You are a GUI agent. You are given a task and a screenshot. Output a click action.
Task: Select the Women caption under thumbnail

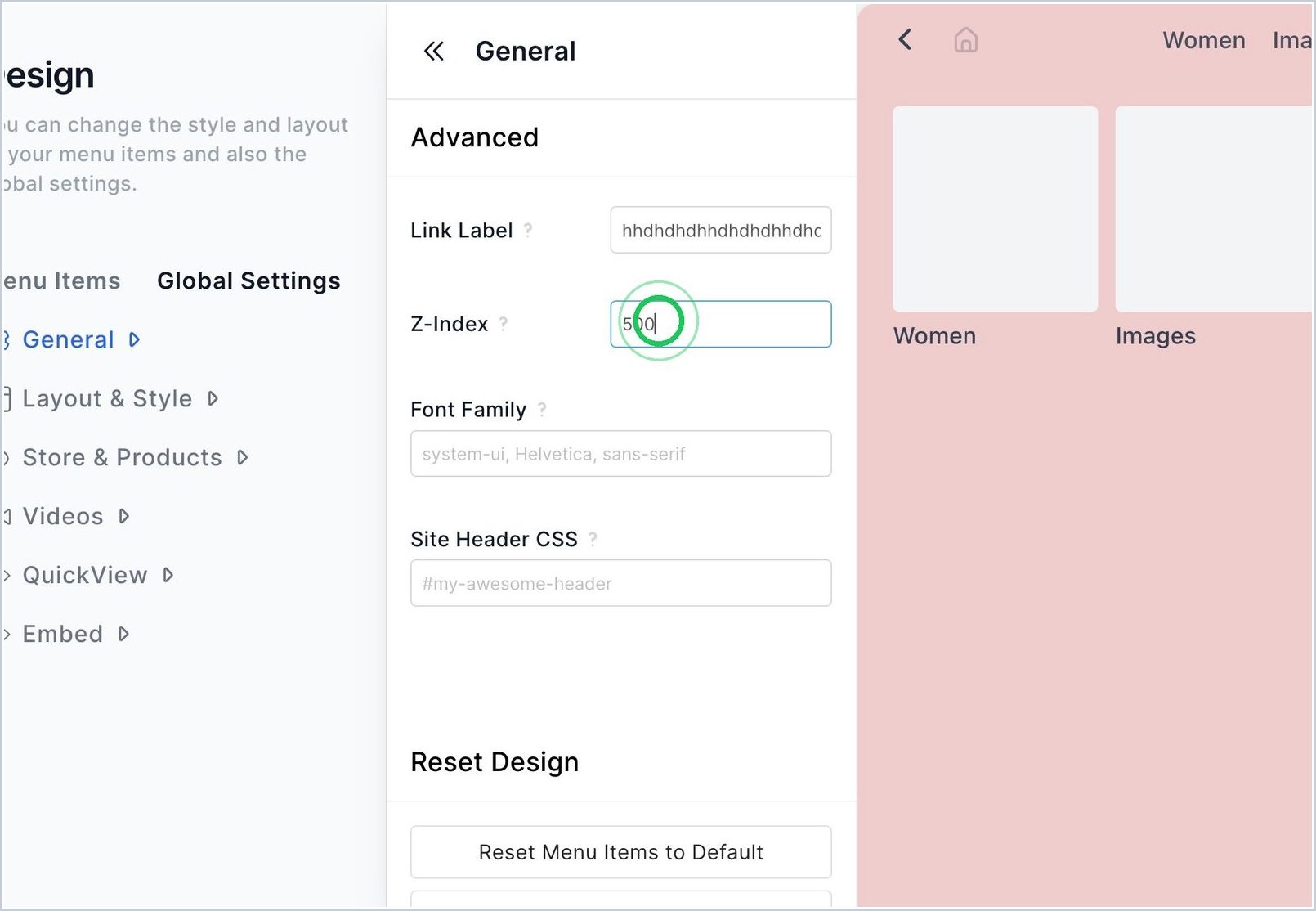coord(934,336)
